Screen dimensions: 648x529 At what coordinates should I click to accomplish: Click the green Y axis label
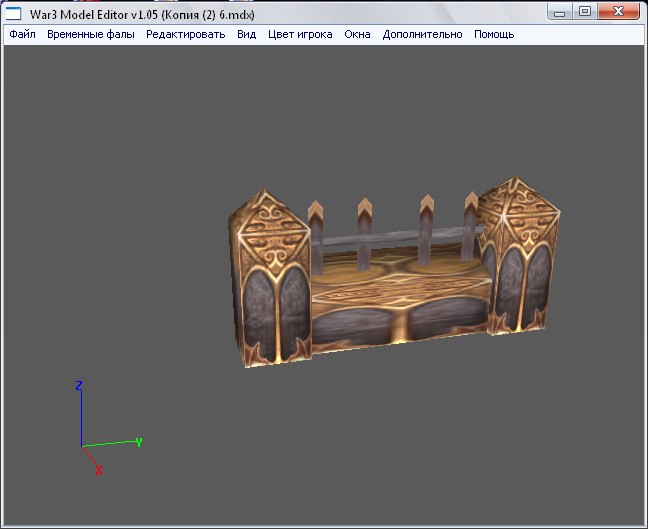click(x=138, y=441)
